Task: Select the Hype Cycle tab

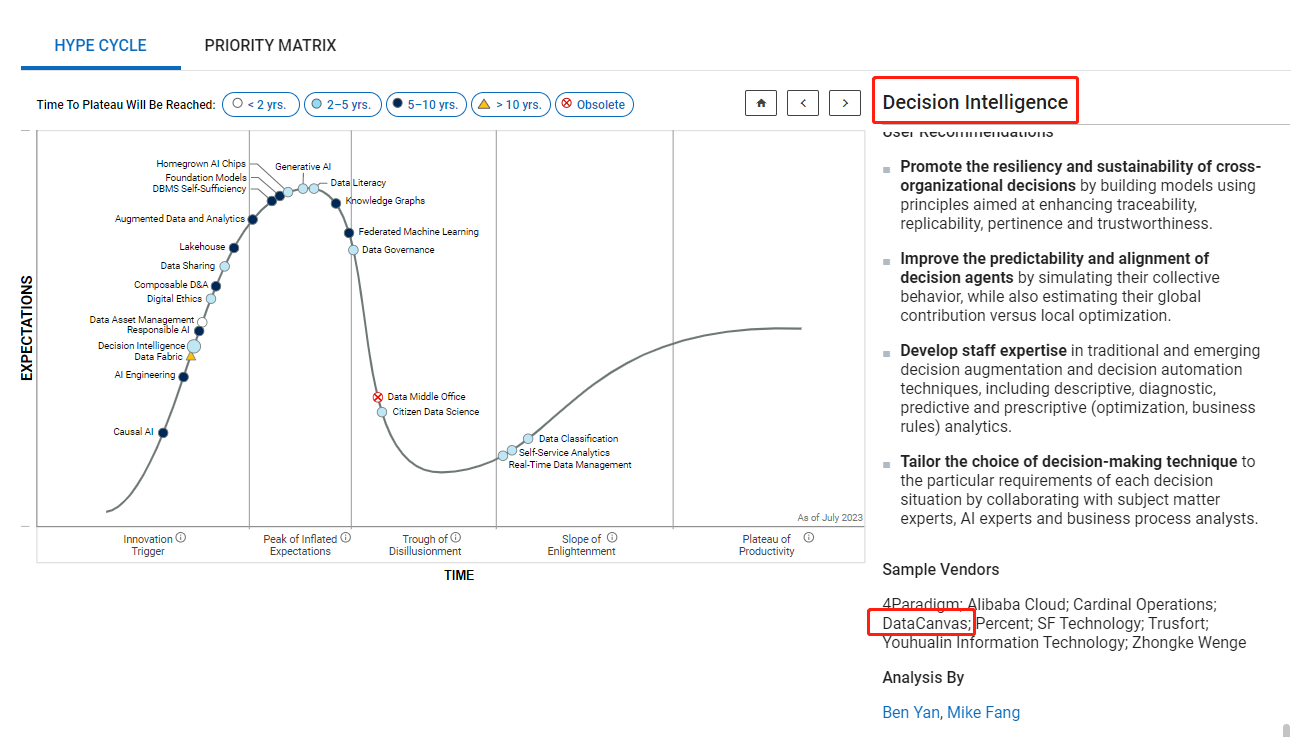Action: pos(100,45)
